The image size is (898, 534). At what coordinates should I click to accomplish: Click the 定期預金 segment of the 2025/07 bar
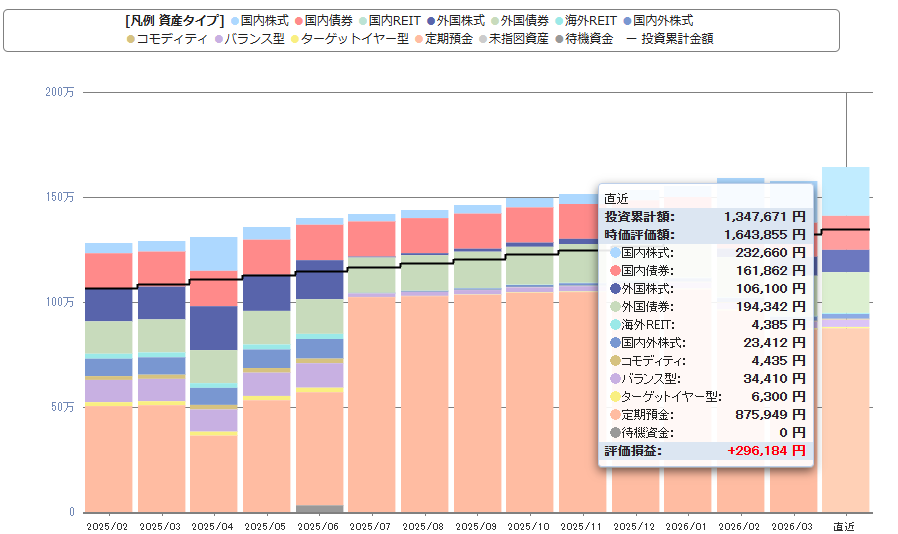370,400
